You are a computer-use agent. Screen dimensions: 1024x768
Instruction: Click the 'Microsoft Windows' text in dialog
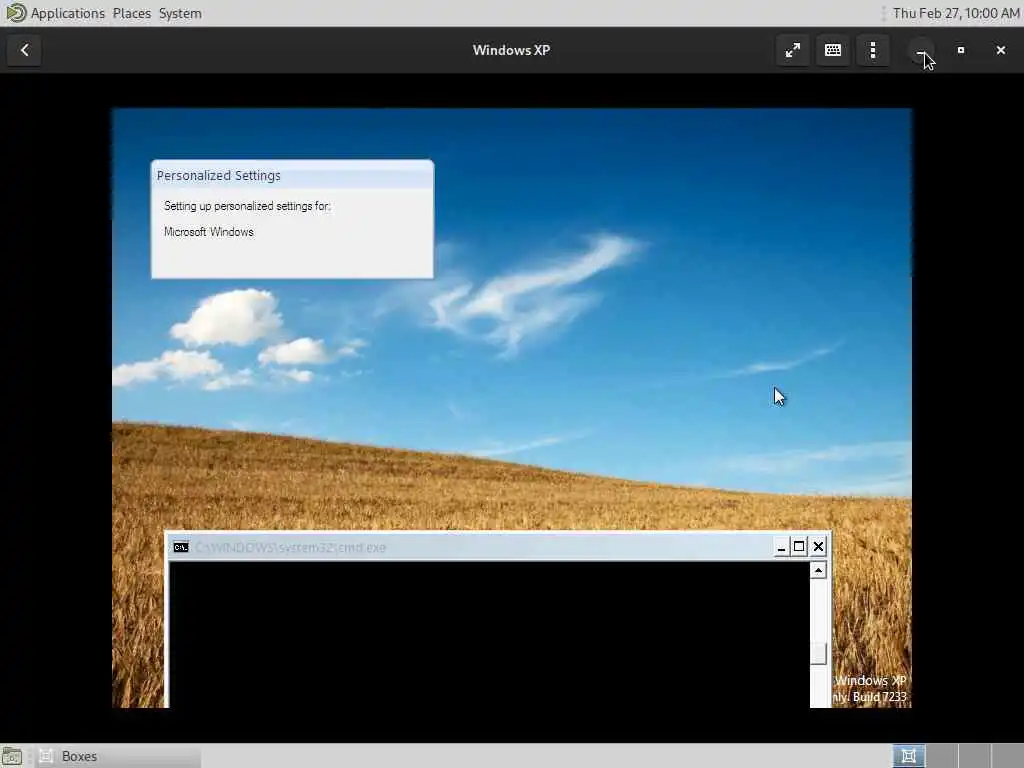tap(208, 232)
